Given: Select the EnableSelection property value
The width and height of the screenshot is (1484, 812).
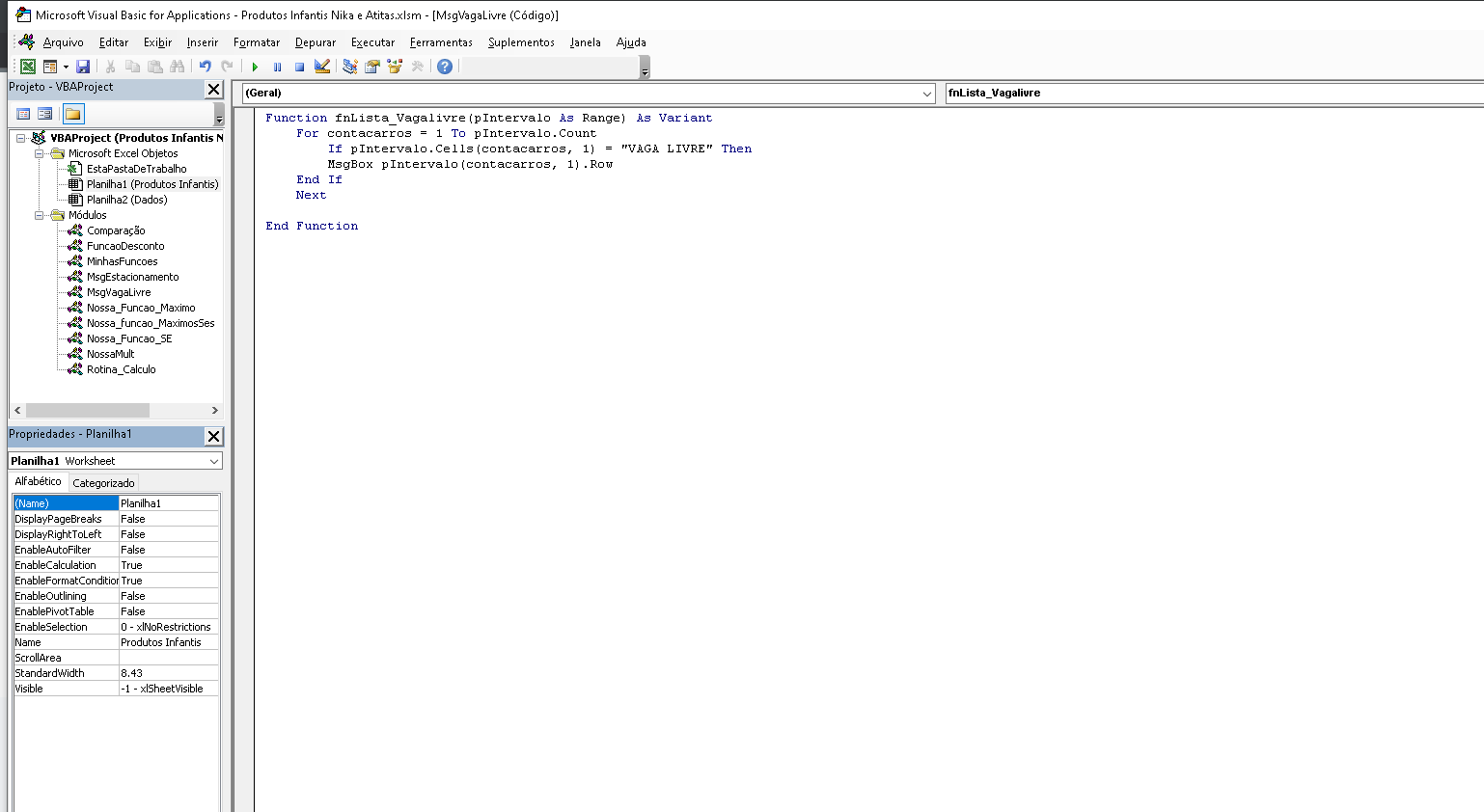Looking at the screenshot, I should point(169,627).
